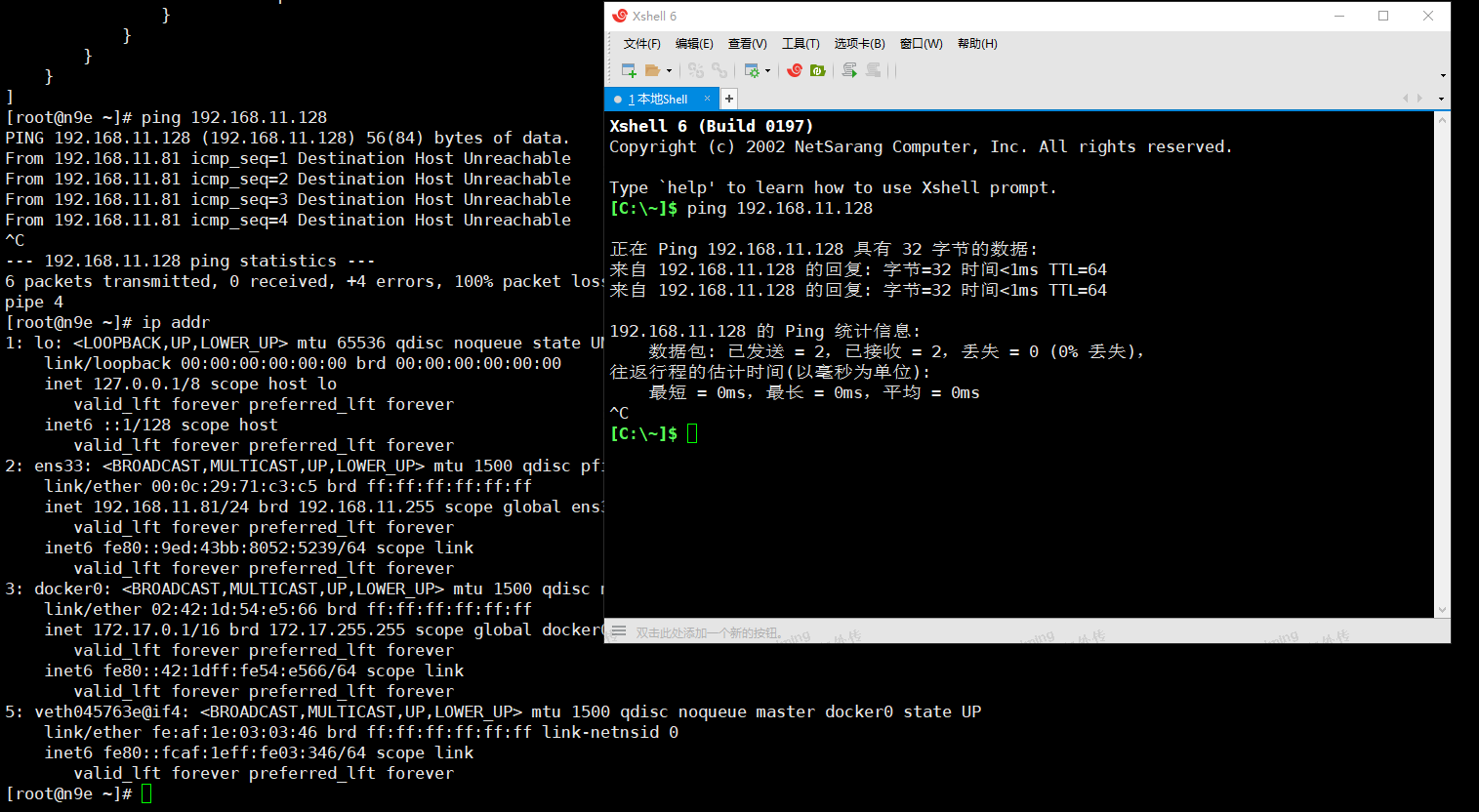This screenshot has width=1479, height=812.
Task: Click the Xshell 6 title bar logo
Action: coord(619,16)
